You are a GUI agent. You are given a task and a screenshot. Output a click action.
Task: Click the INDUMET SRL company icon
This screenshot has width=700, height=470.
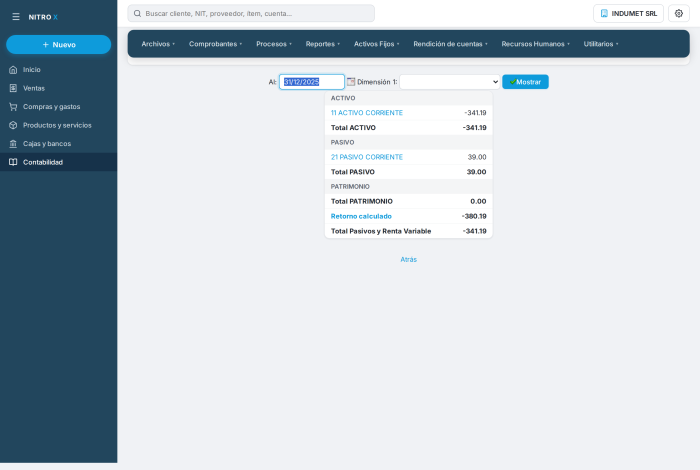pyautogui.click(x=604, y=13)
